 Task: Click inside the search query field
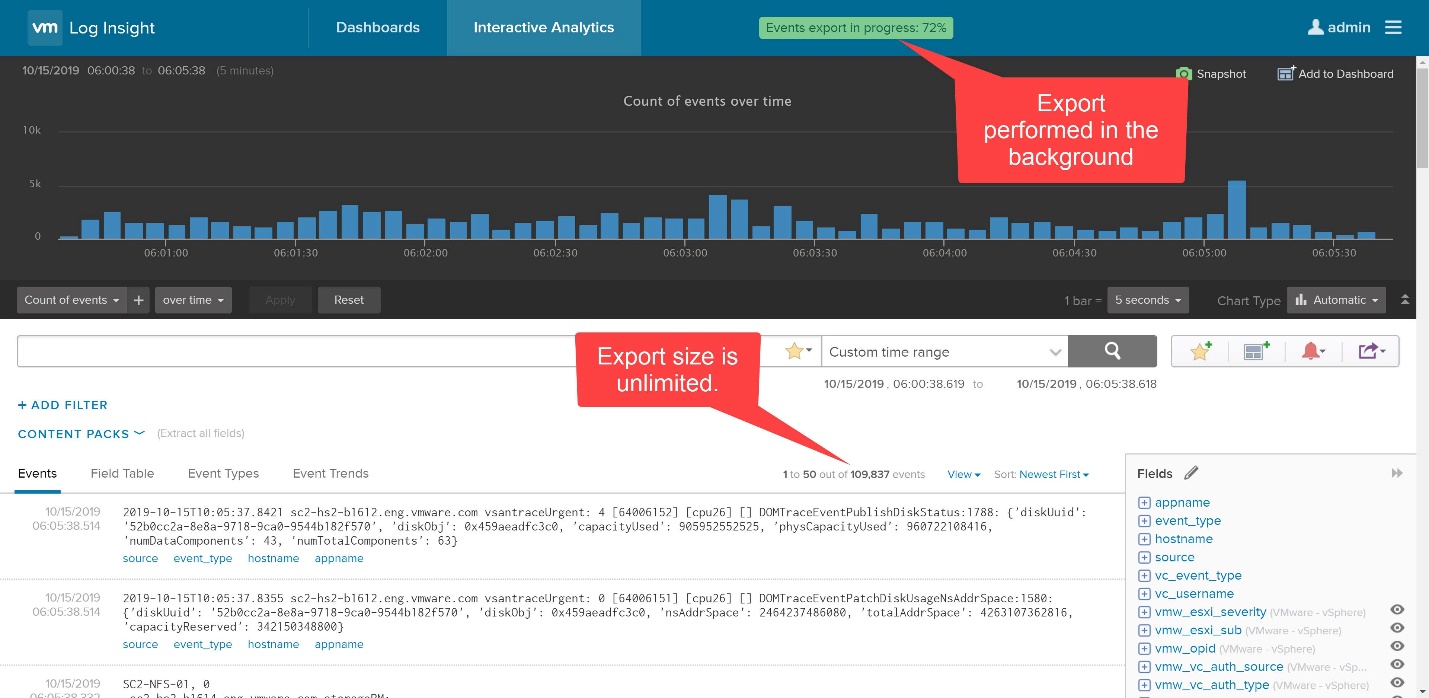point(400,351)
